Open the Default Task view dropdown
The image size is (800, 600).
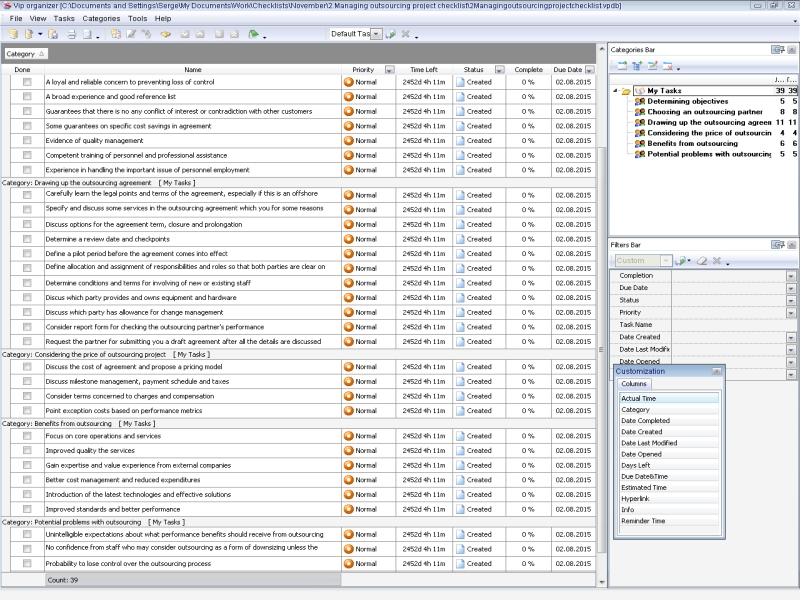(x=377, y=34)
